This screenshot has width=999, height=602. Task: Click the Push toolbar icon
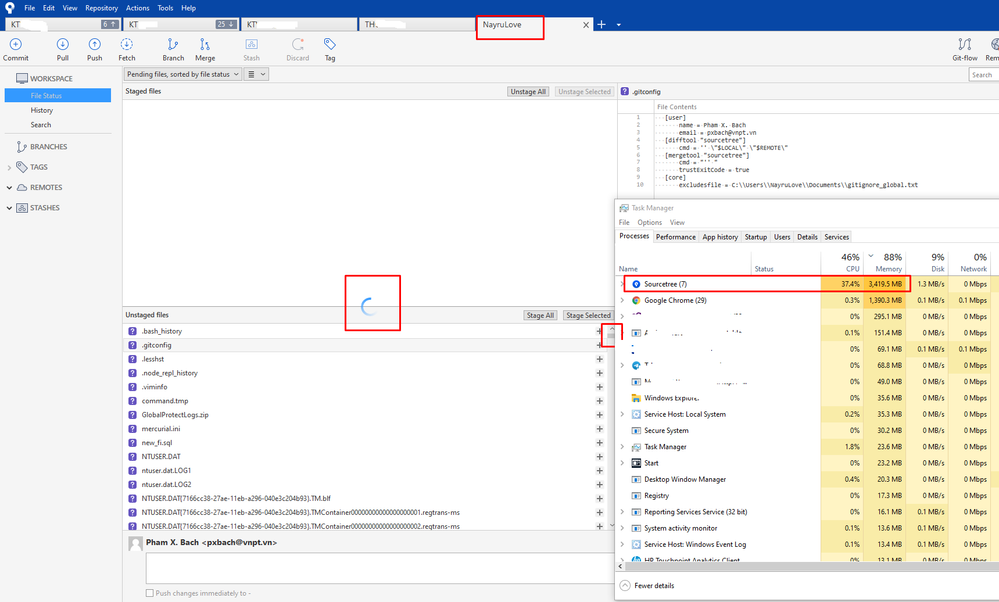pos(94,44)
